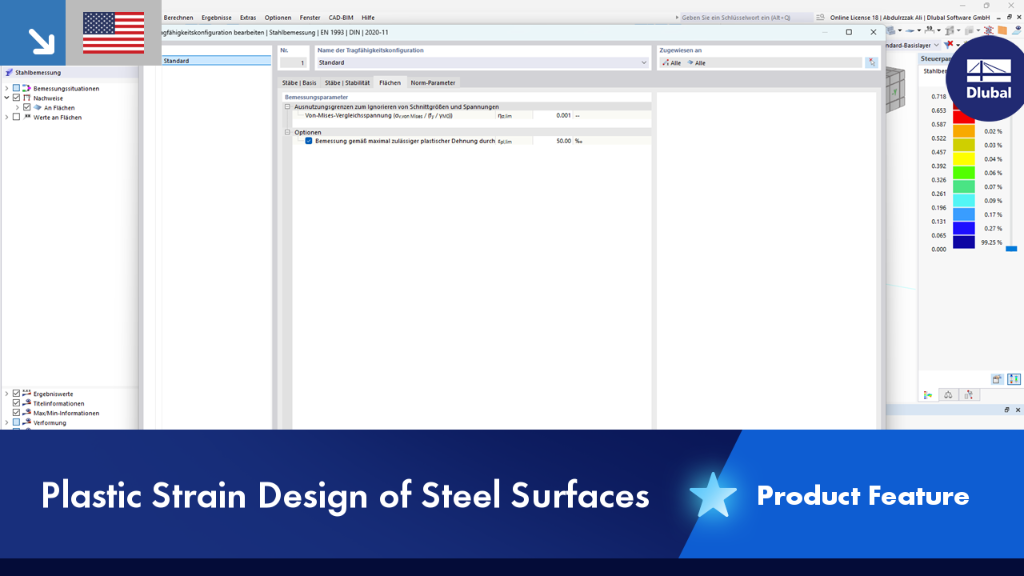Viewport: 1024px width, 576px height.
Task: Click the panel options icon above control panel tabs
Action: (x=997, y=379)
